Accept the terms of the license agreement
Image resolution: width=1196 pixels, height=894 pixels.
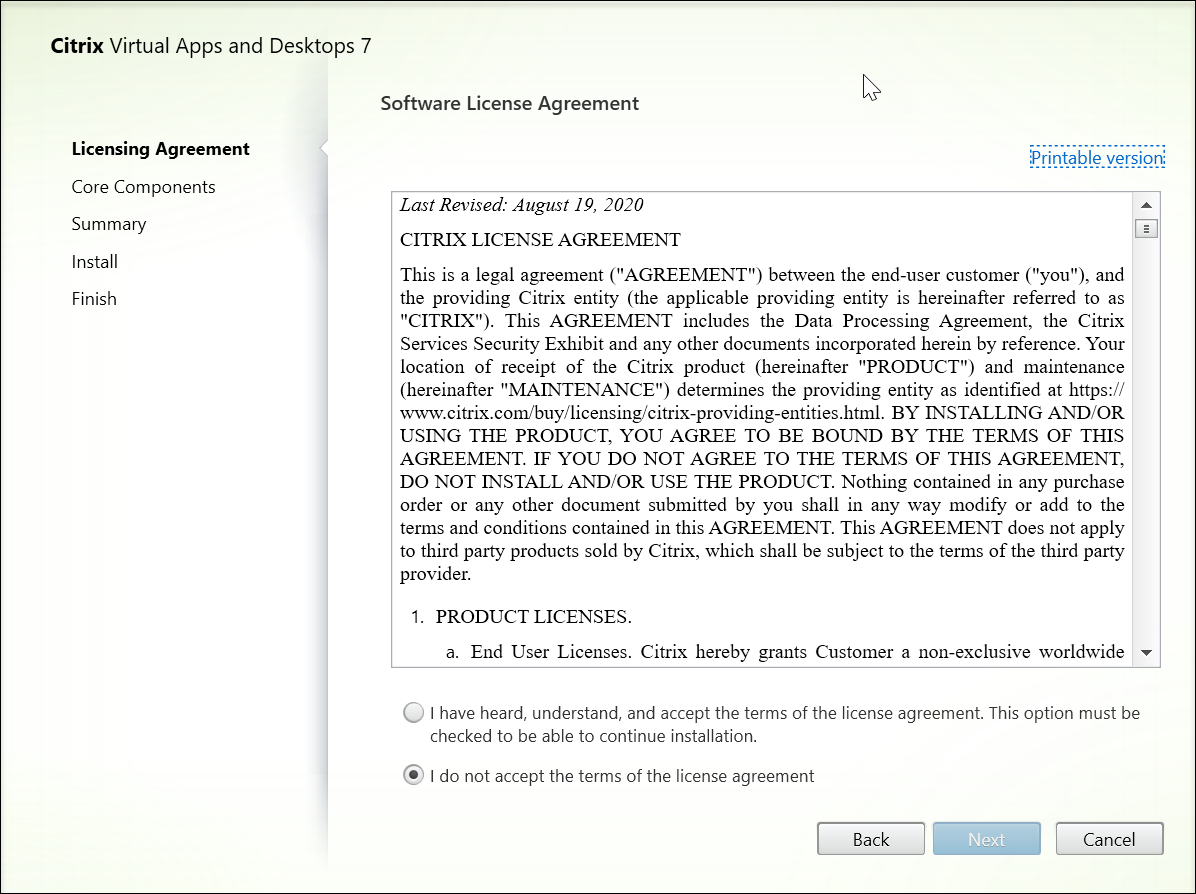coord(413,712)
